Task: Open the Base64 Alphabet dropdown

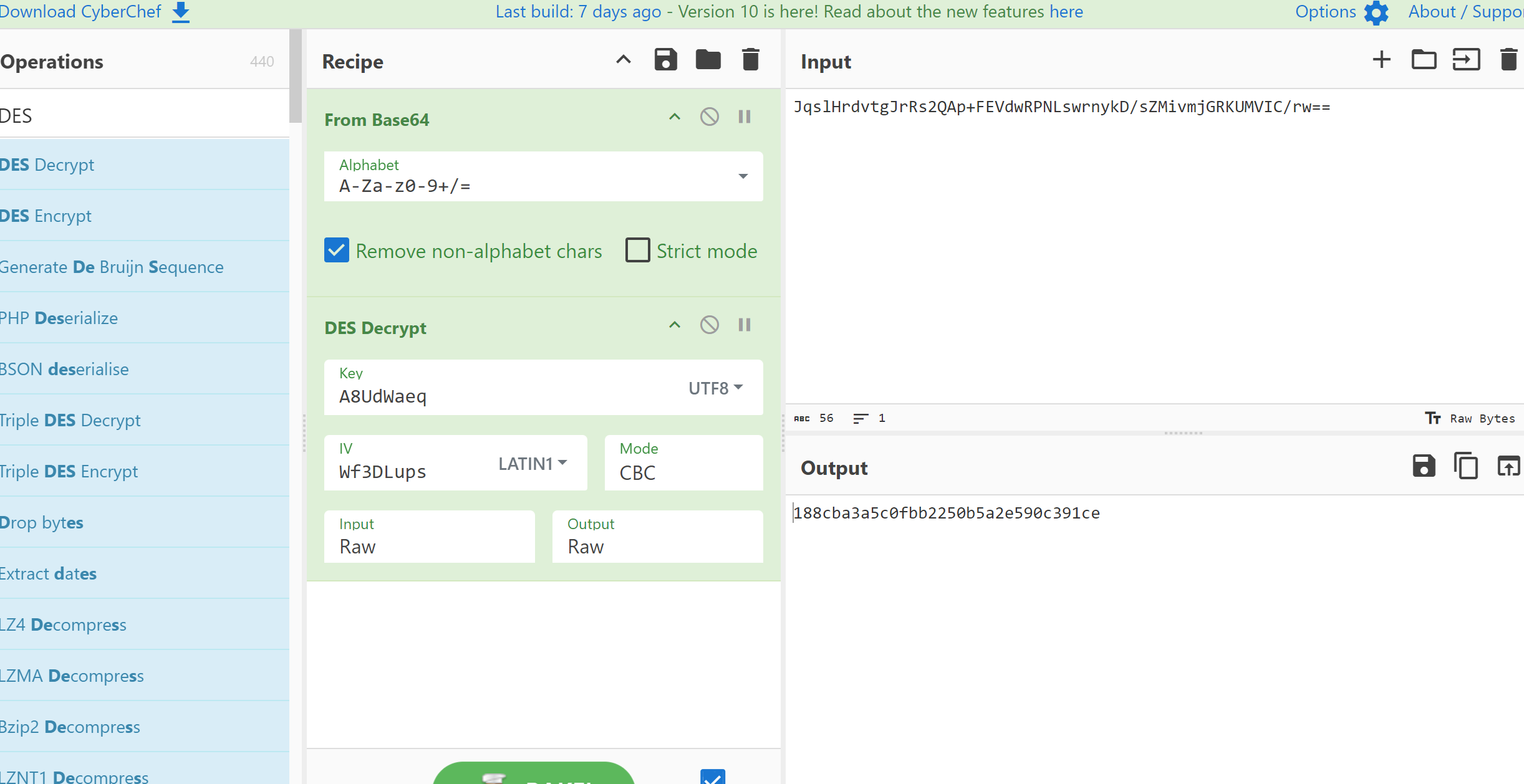Action: coord(743,176)
